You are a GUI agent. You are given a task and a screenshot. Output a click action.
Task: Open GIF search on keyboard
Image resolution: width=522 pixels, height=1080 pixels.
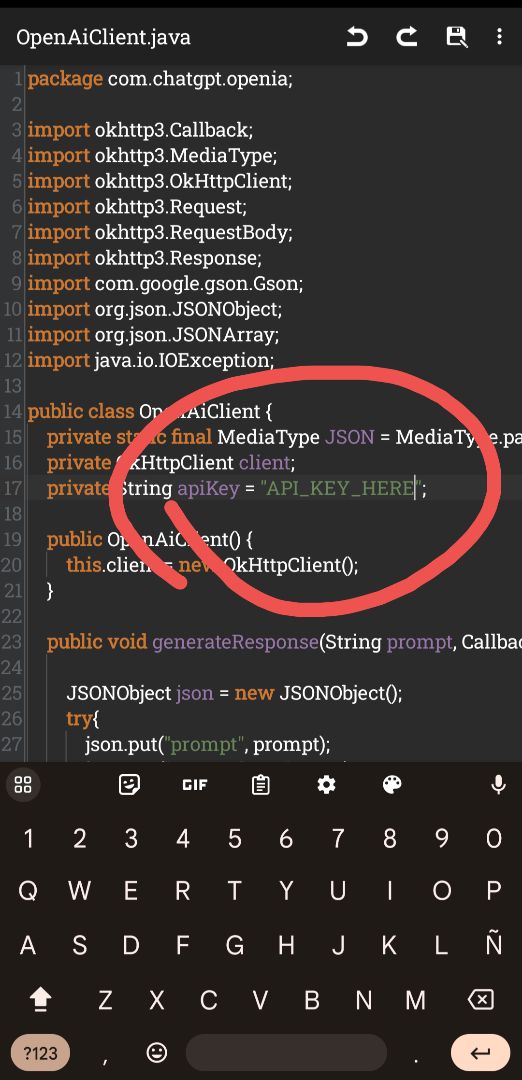pos(195,785)
